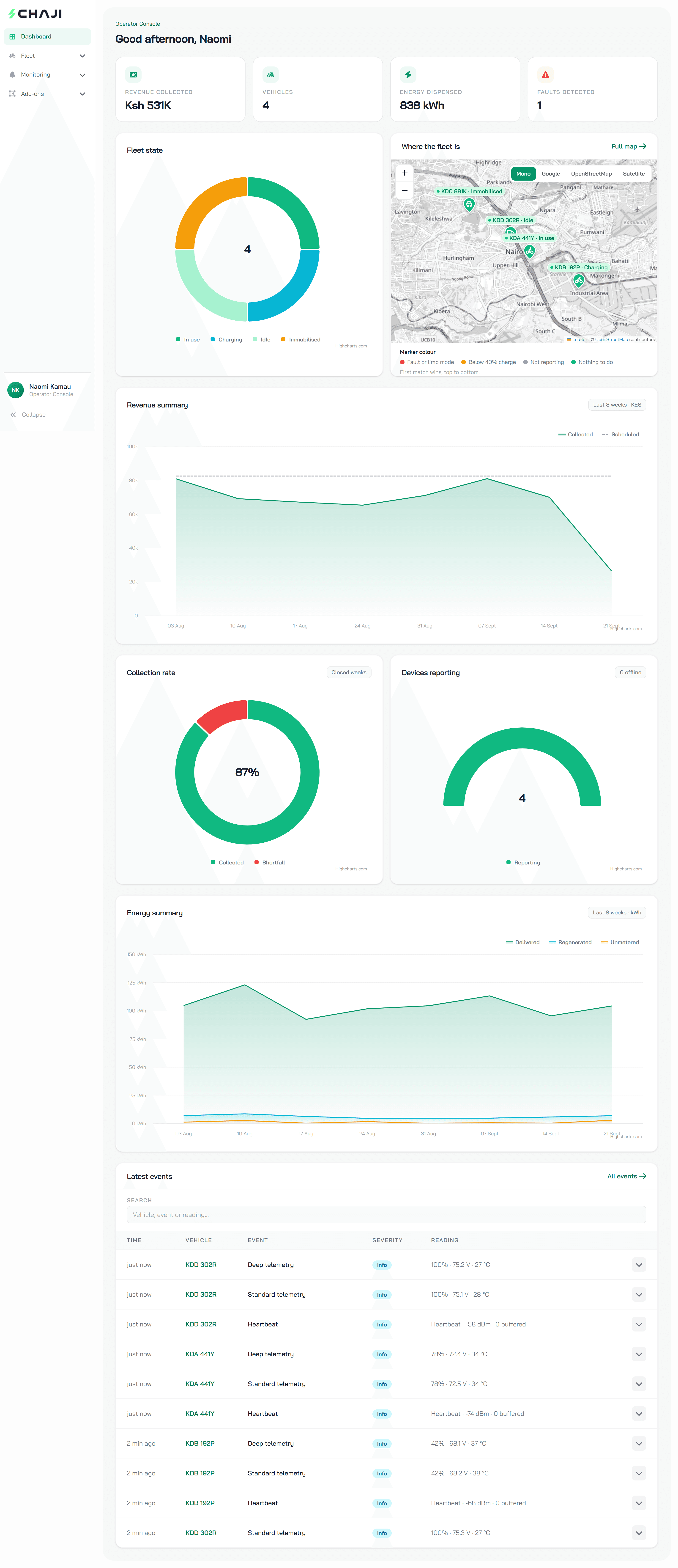Toggle the Charging legend item
This screenshot has width=678, height=1568.
coord(226,340)
